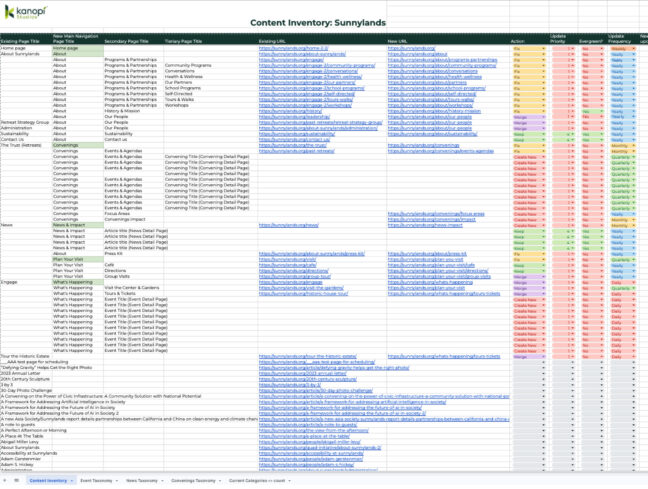Select the New URL column header cell

coord(448,39)
